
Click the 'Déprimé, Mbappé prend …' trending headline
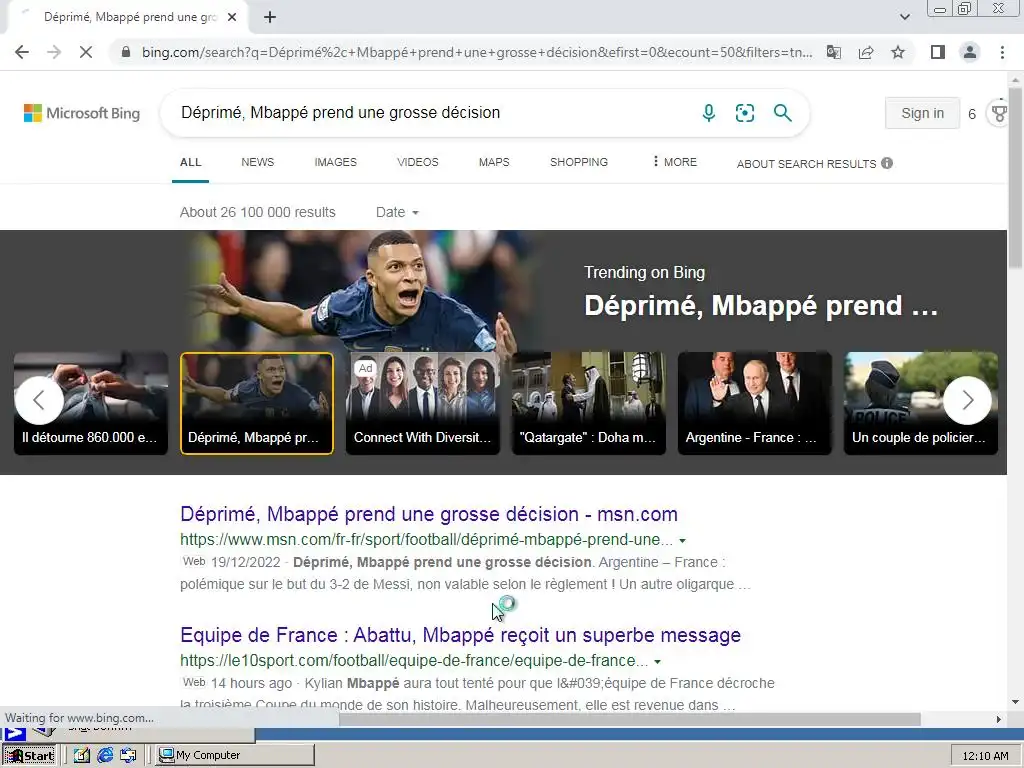(761, 306)
